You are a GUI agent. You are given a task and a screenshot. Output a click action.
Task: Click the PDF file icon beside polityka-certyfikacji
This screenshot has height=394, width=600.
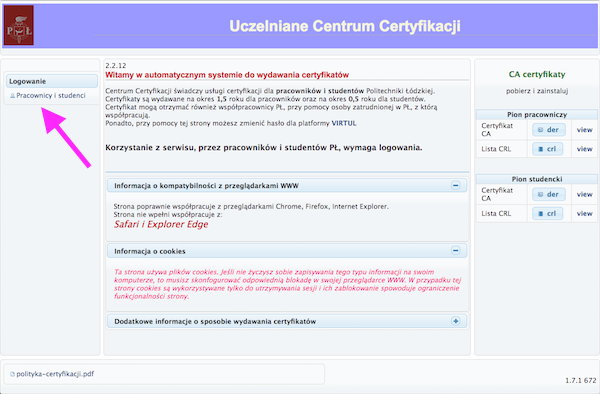tap(12, 374)
